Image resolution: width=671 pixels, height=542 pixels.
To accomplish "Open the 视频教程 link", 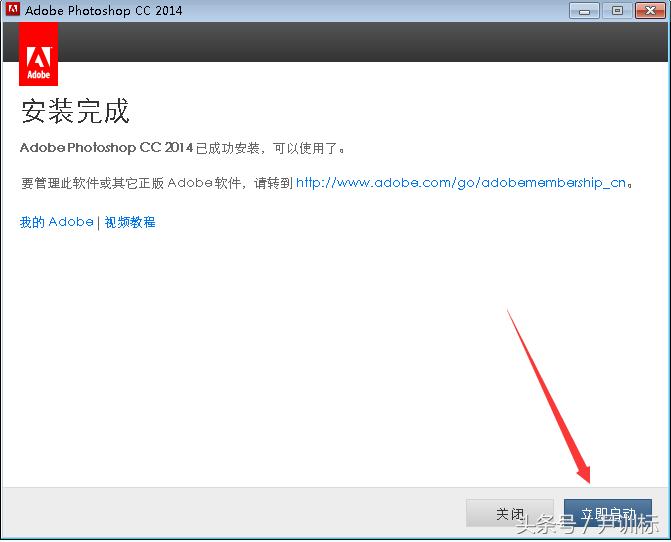I will [130, 222].
